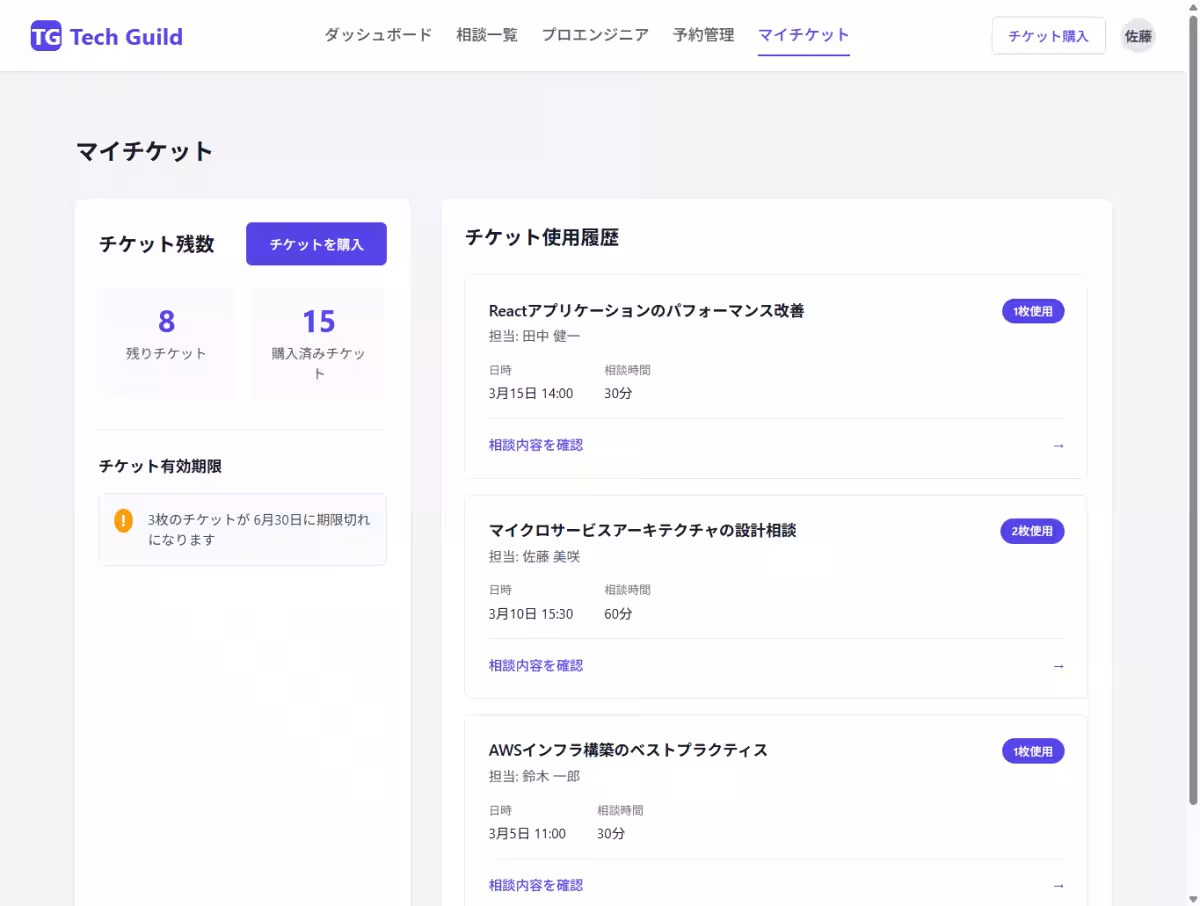This screenshot has height=906, width=1200.
Task: Select the マイチケット navigation item
Action: [x=803, y=34]
